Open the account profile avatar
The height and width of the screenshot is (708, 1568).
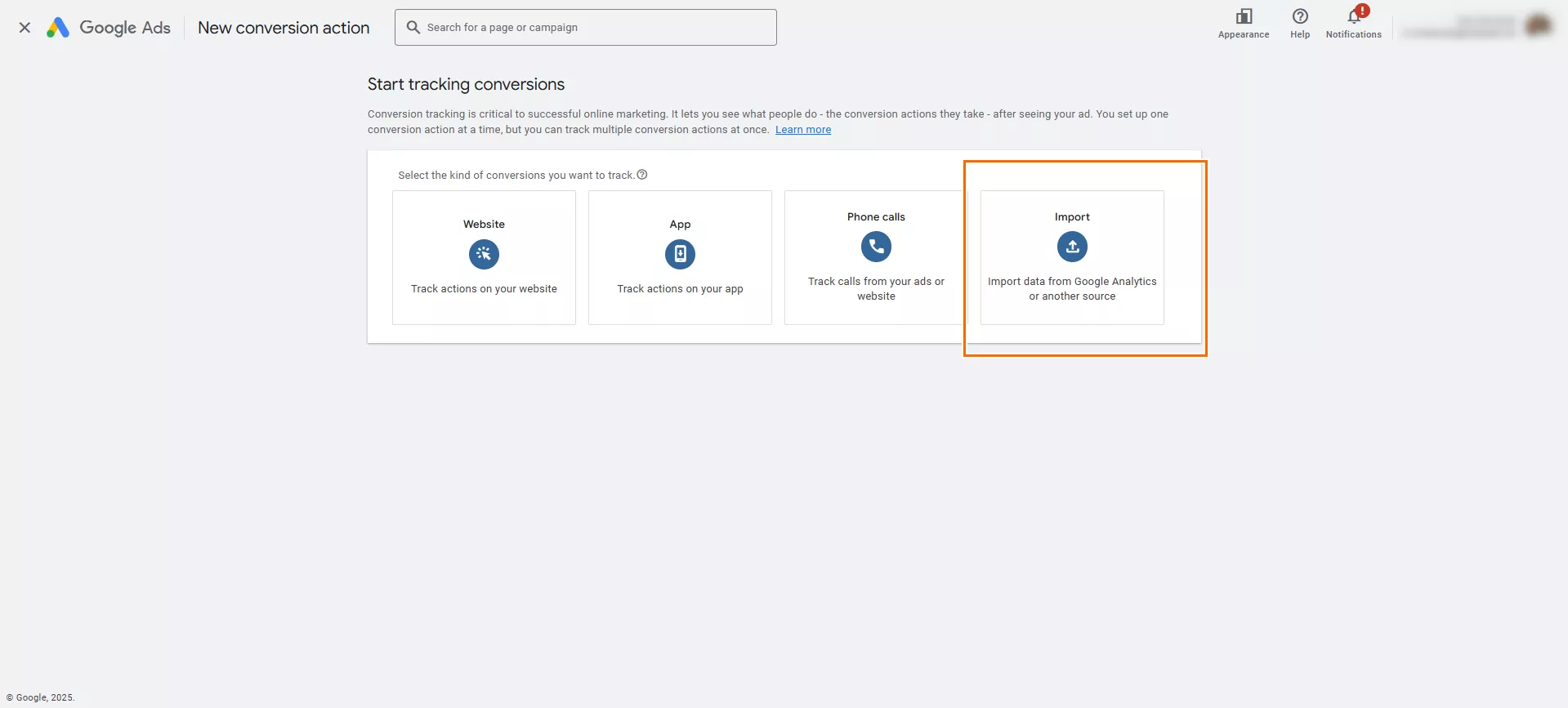click(x=1538, y=26)
